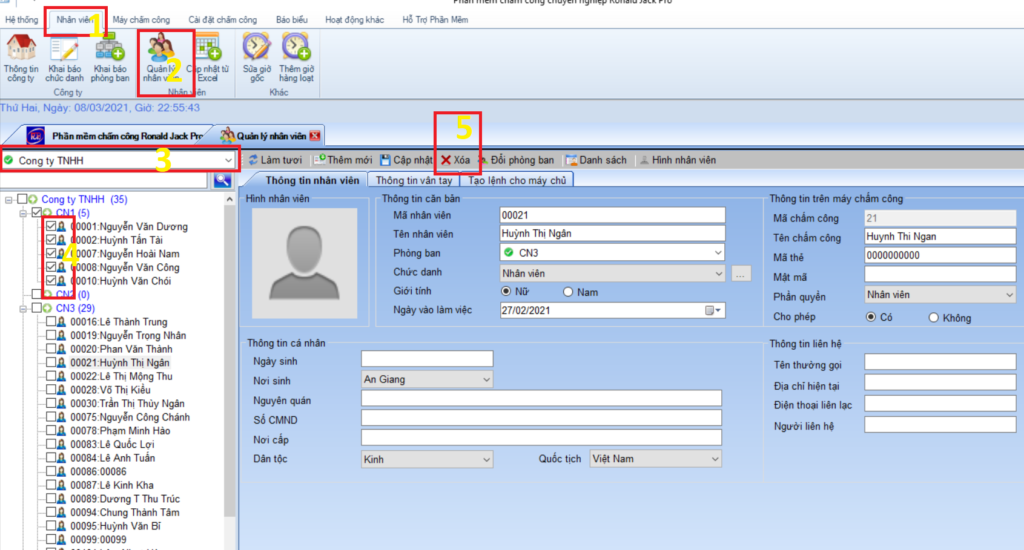Click Đổi phòng ban toolbar button
The image size is (1024, 550).
pyautogui.click(x=517, y=160)
